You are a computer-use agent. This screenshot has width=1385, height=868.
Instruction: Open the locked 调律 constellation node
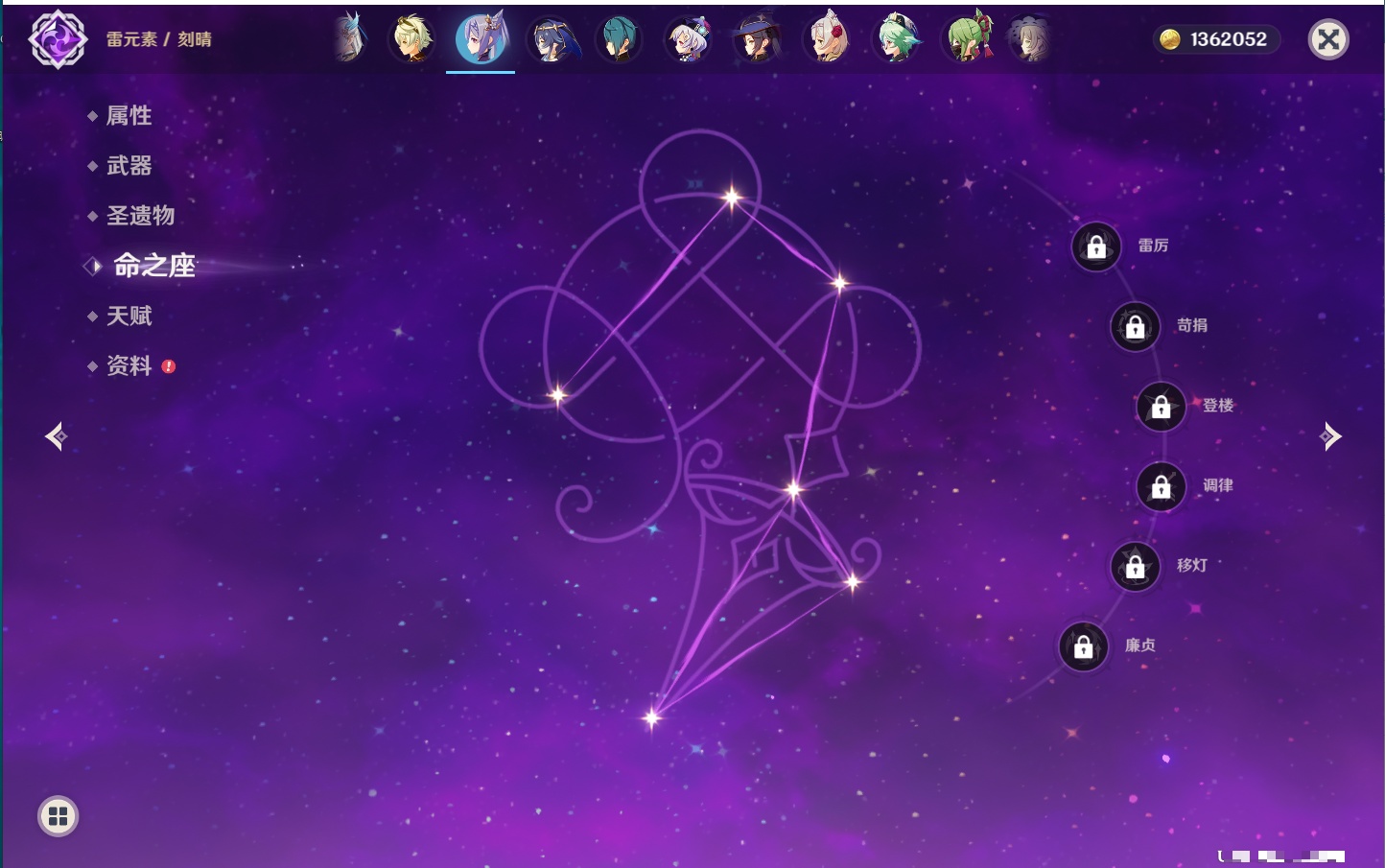1162,487
